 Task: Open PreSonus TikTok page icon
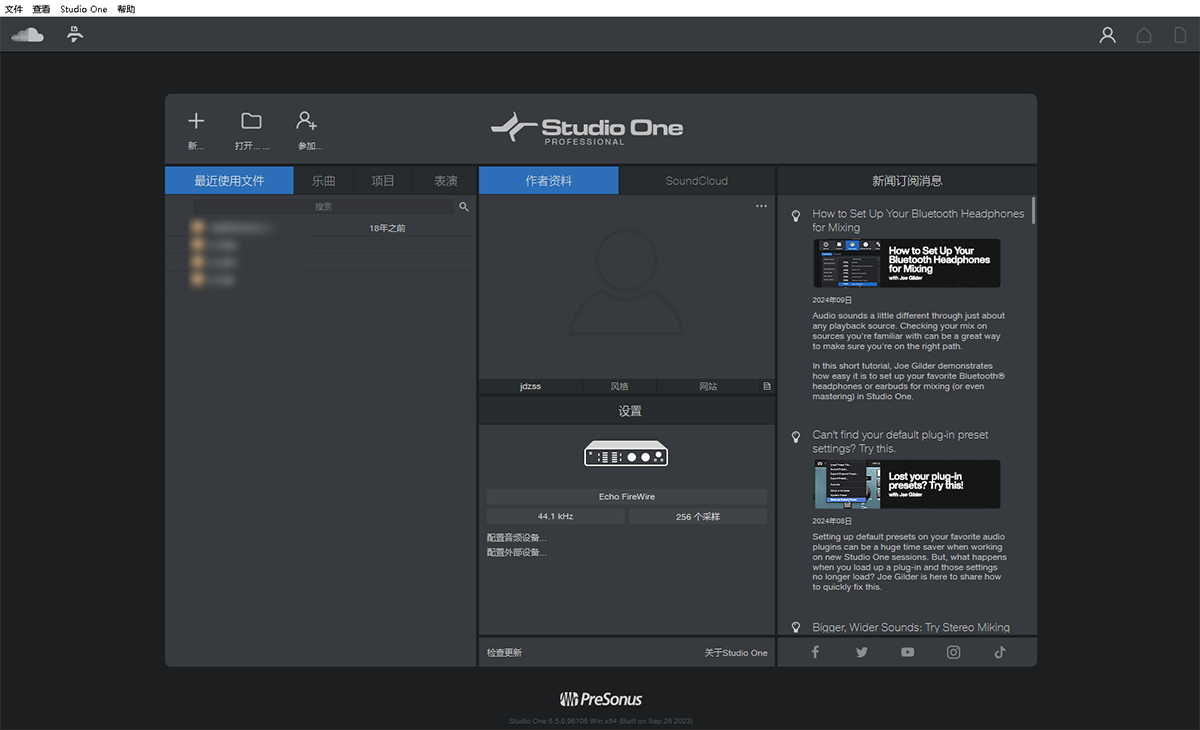(x=1000, y=652)
